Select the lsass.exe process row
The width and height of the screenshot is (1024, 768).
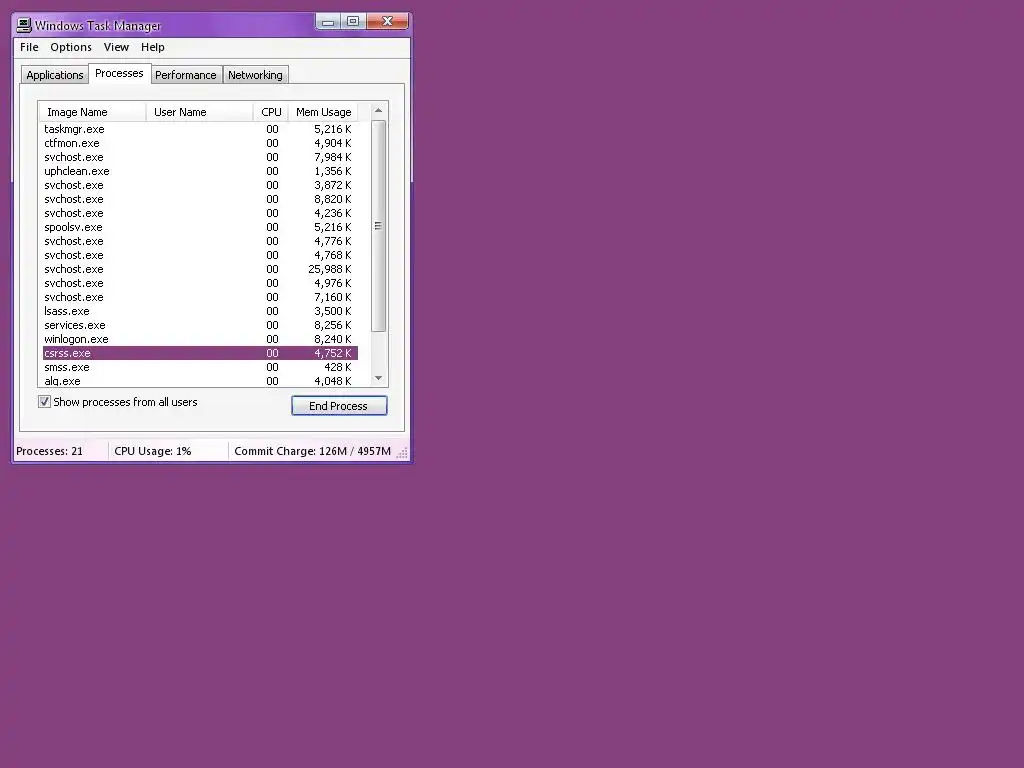pos(200,312)
